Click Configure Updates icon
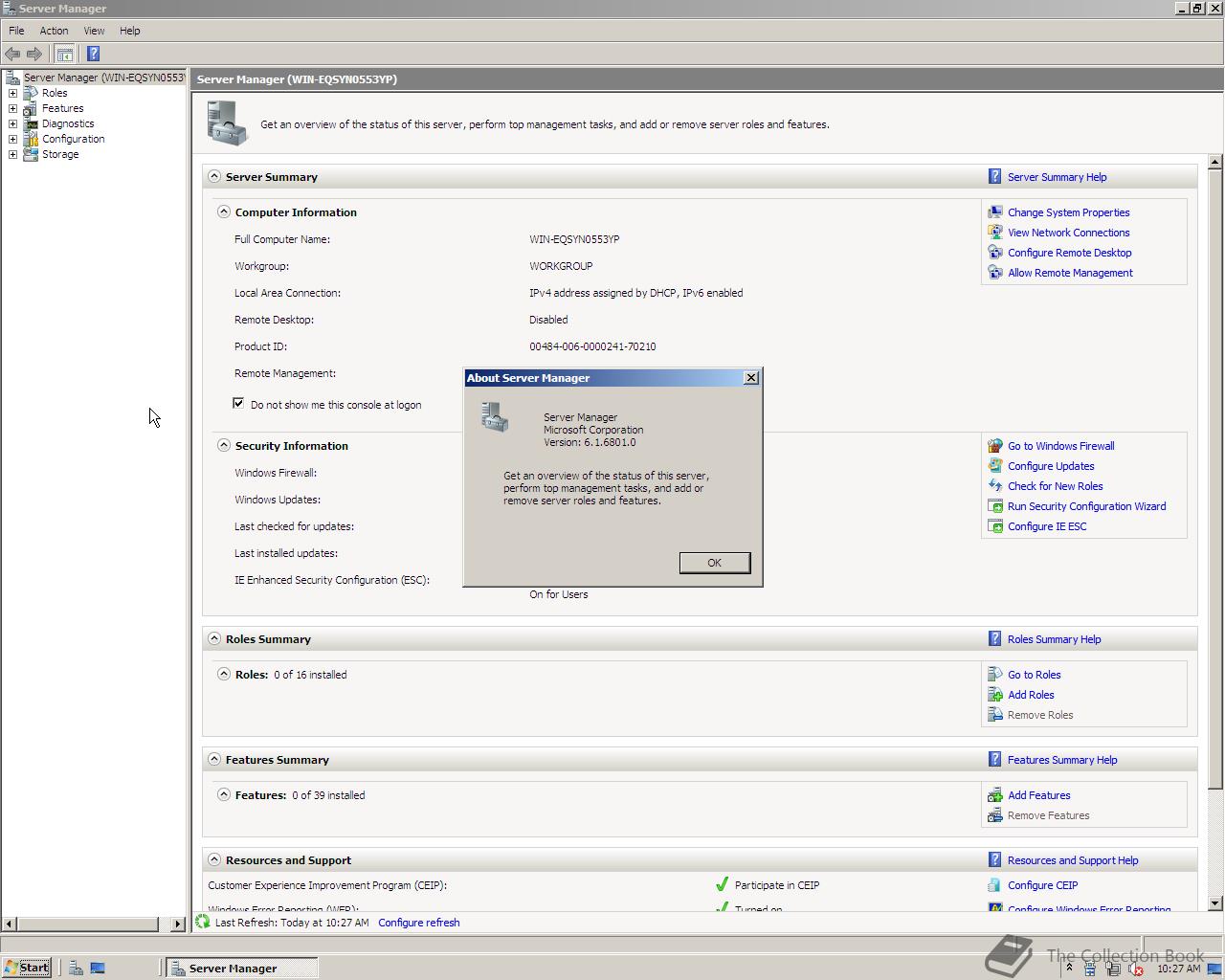Viewport: 1225px width, 980px height. point(995,466)
